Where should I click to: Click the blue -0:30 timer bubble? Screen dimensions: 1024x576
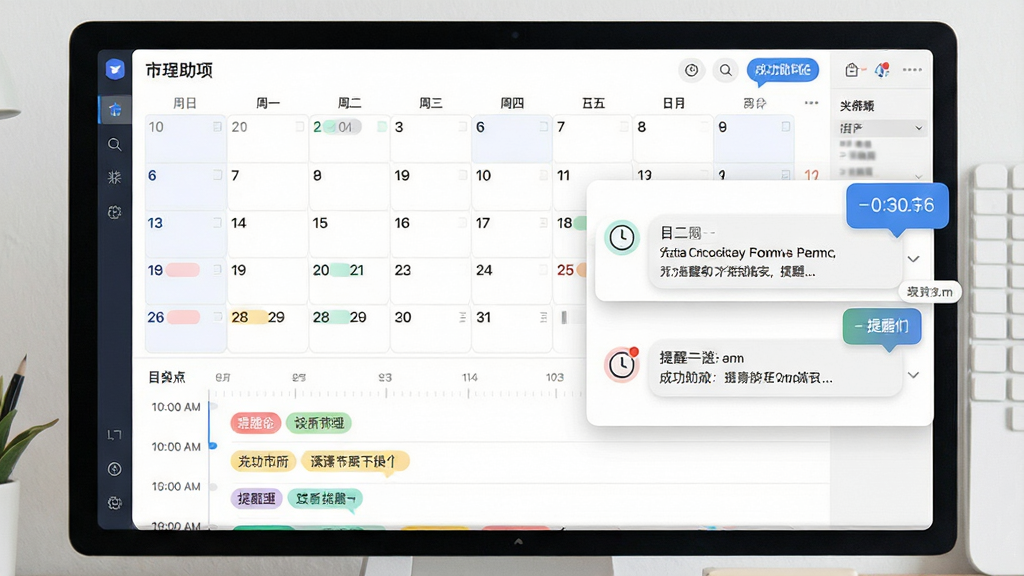point(897,206)
